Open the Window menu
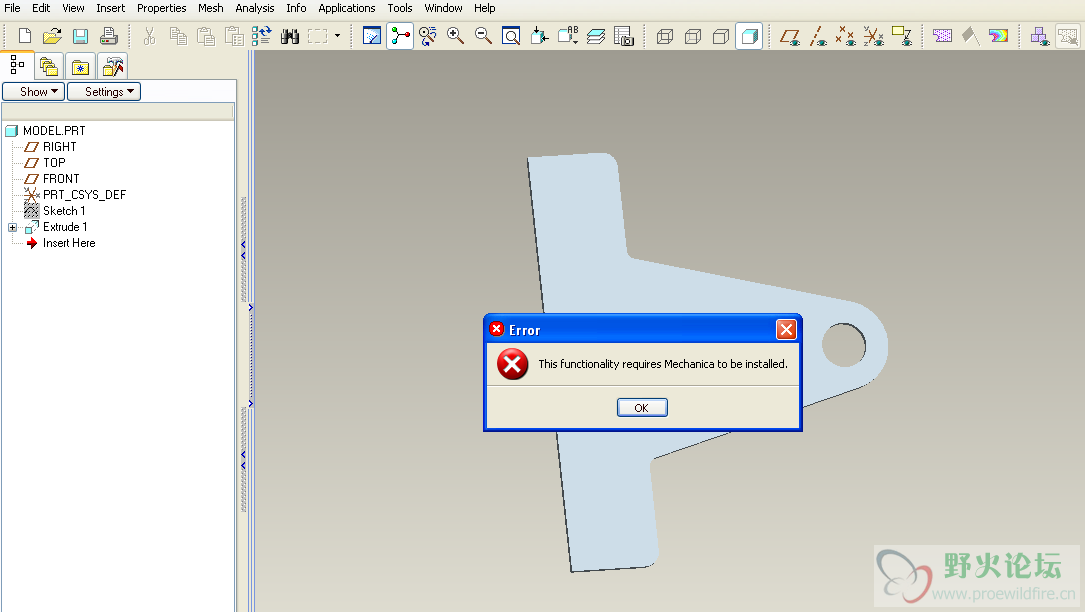The height and width of the screenshot is (612, 1085). pos(443,8)
